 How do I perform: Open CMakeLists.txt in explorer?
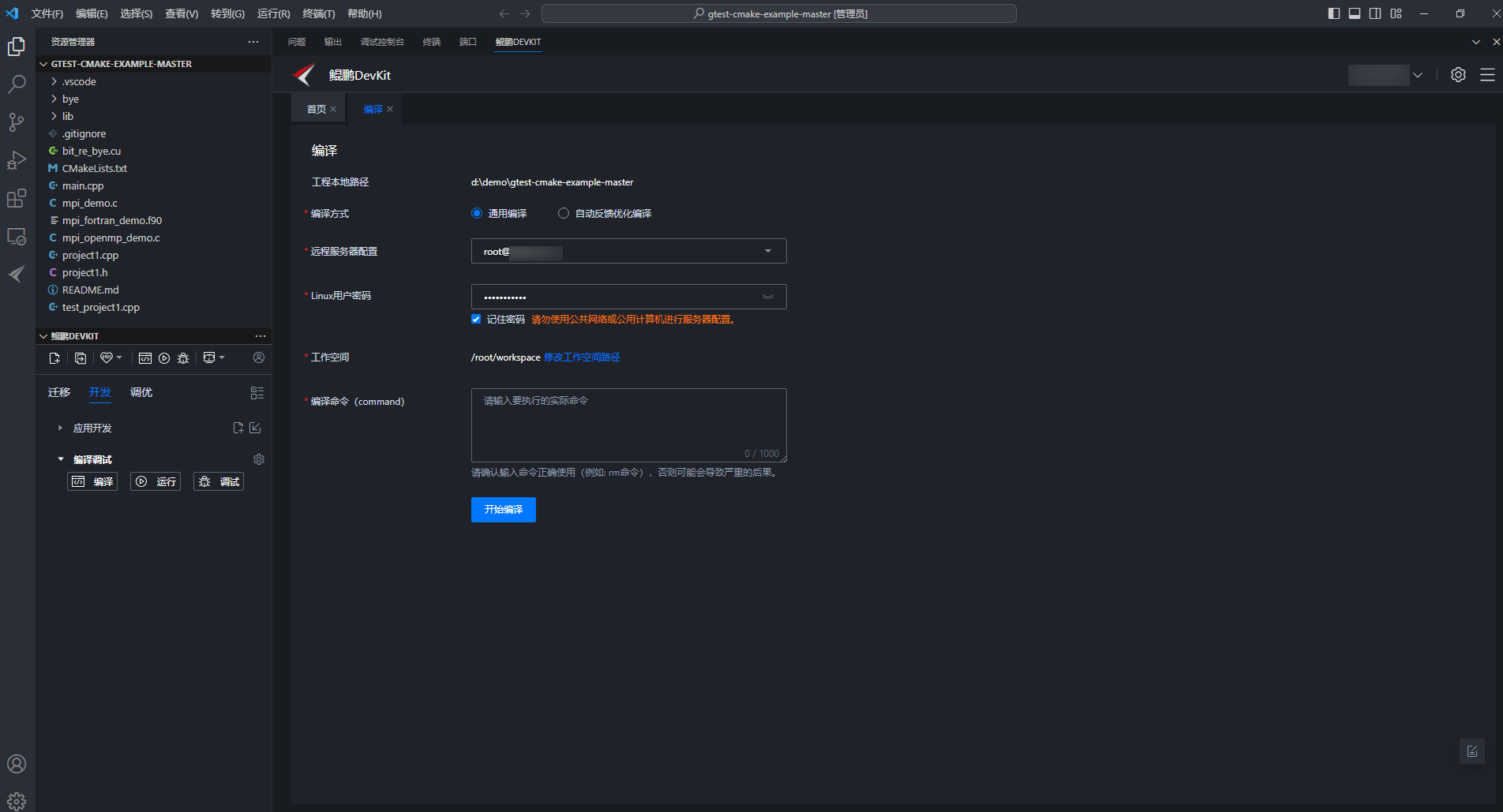(x=95, y=168)
